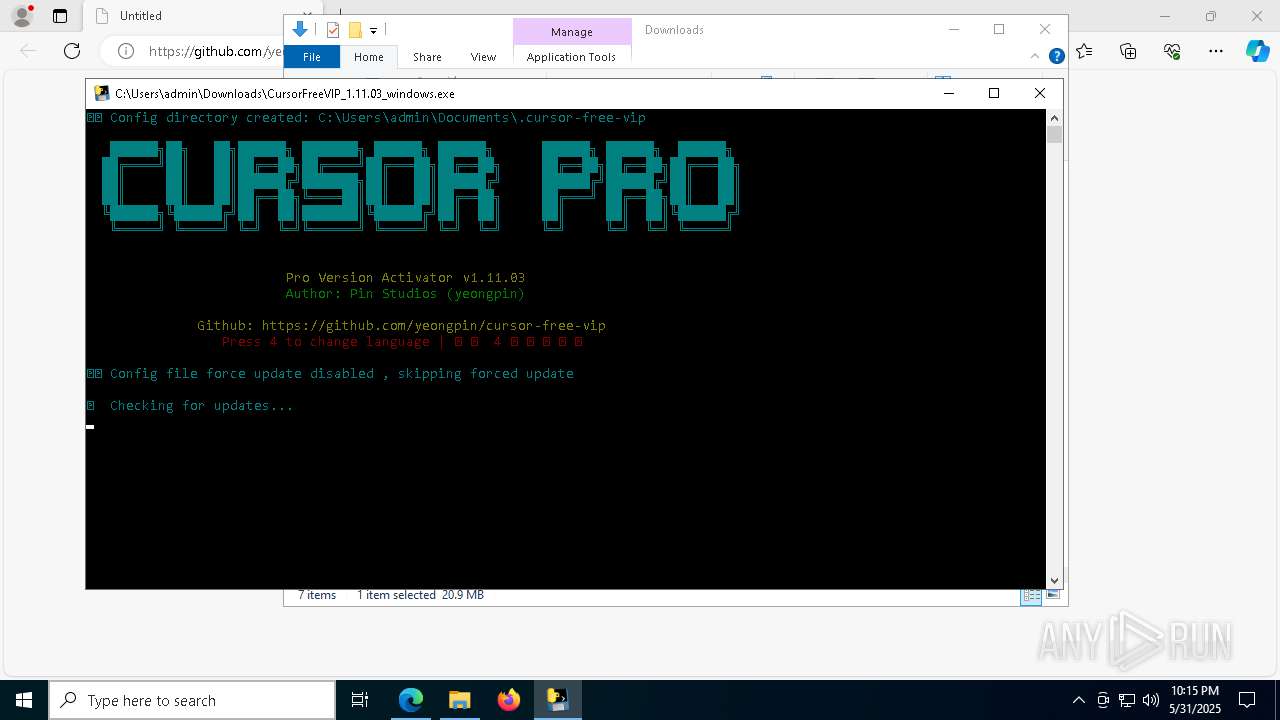Reload the page in Edge
Viewport: 1280px width, 720px height.
tap(72, 51)
